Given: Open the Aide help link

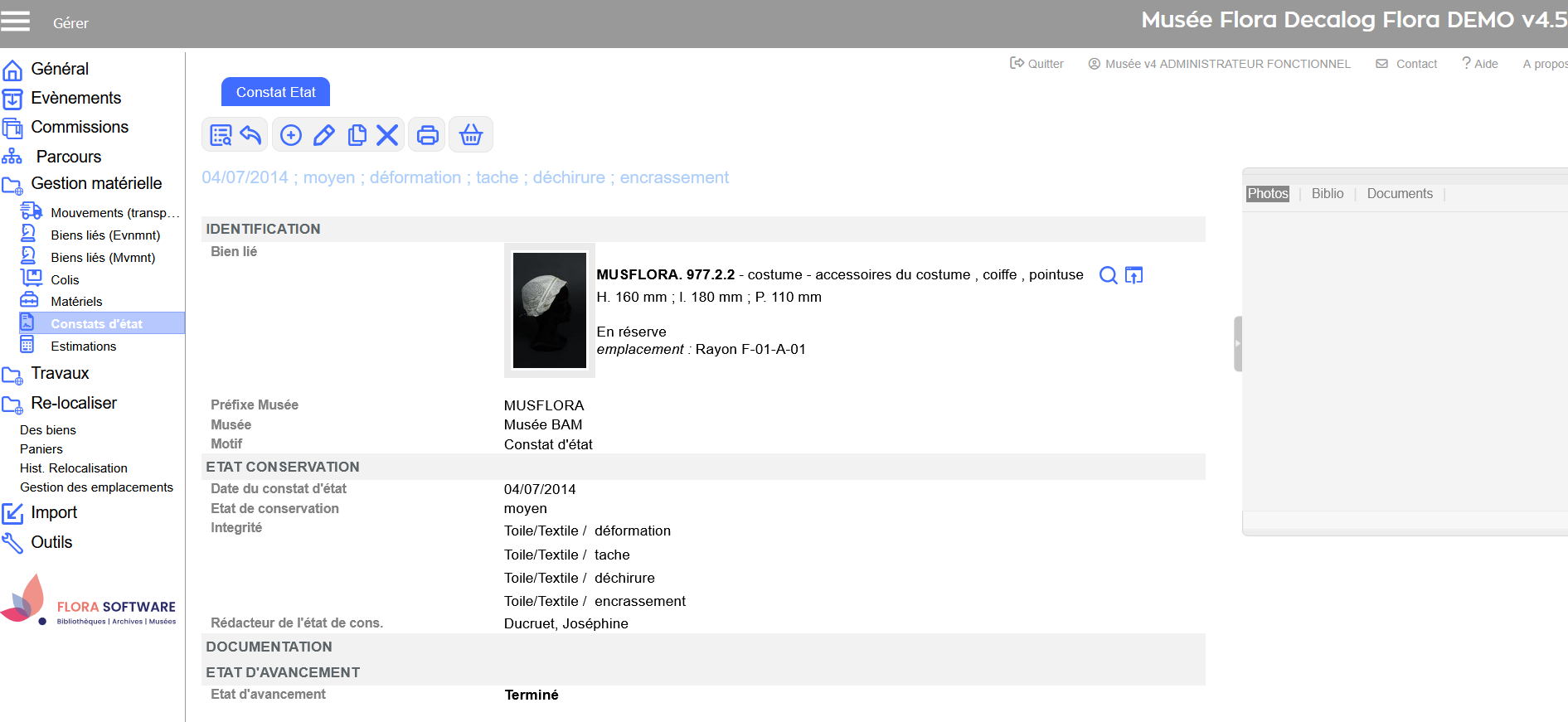Looking at the screenshot, I should 1480,64.
